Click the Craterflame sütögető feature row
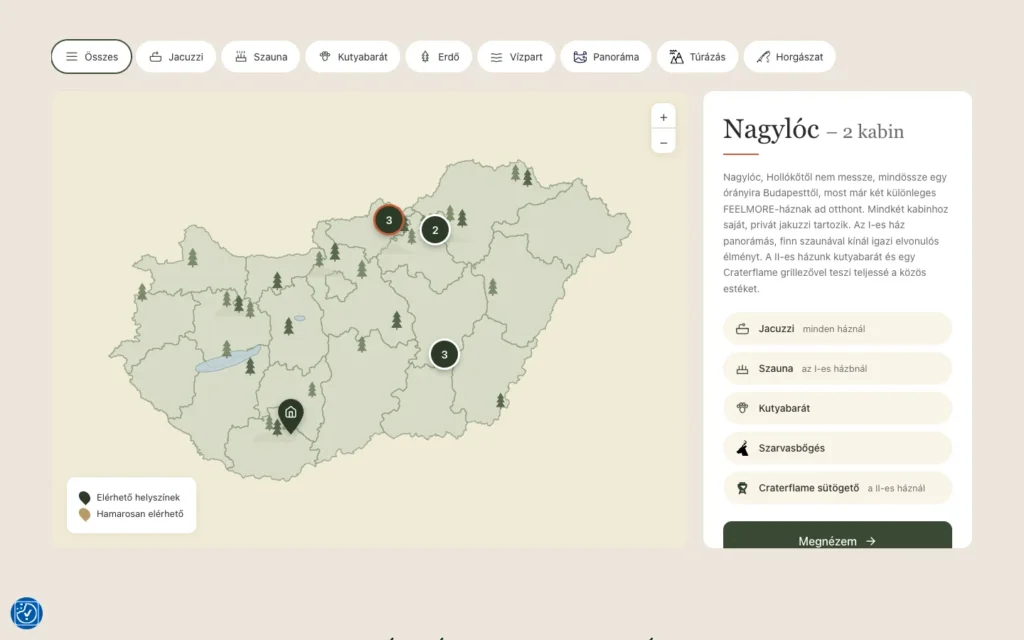 pos(837,488)
